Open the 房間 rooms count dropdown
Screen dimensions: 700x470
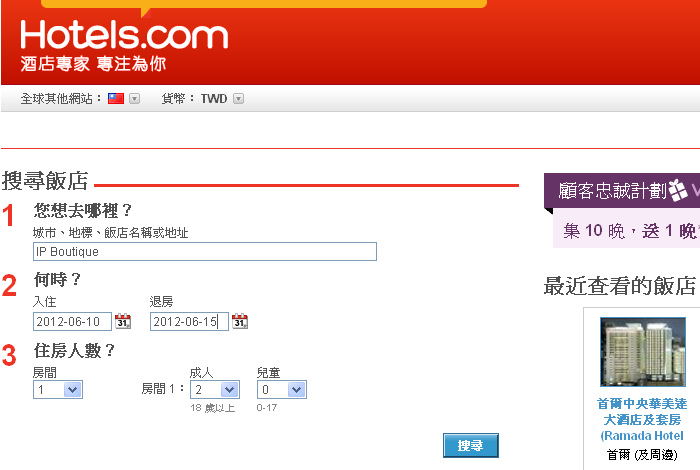pos(58,390)
